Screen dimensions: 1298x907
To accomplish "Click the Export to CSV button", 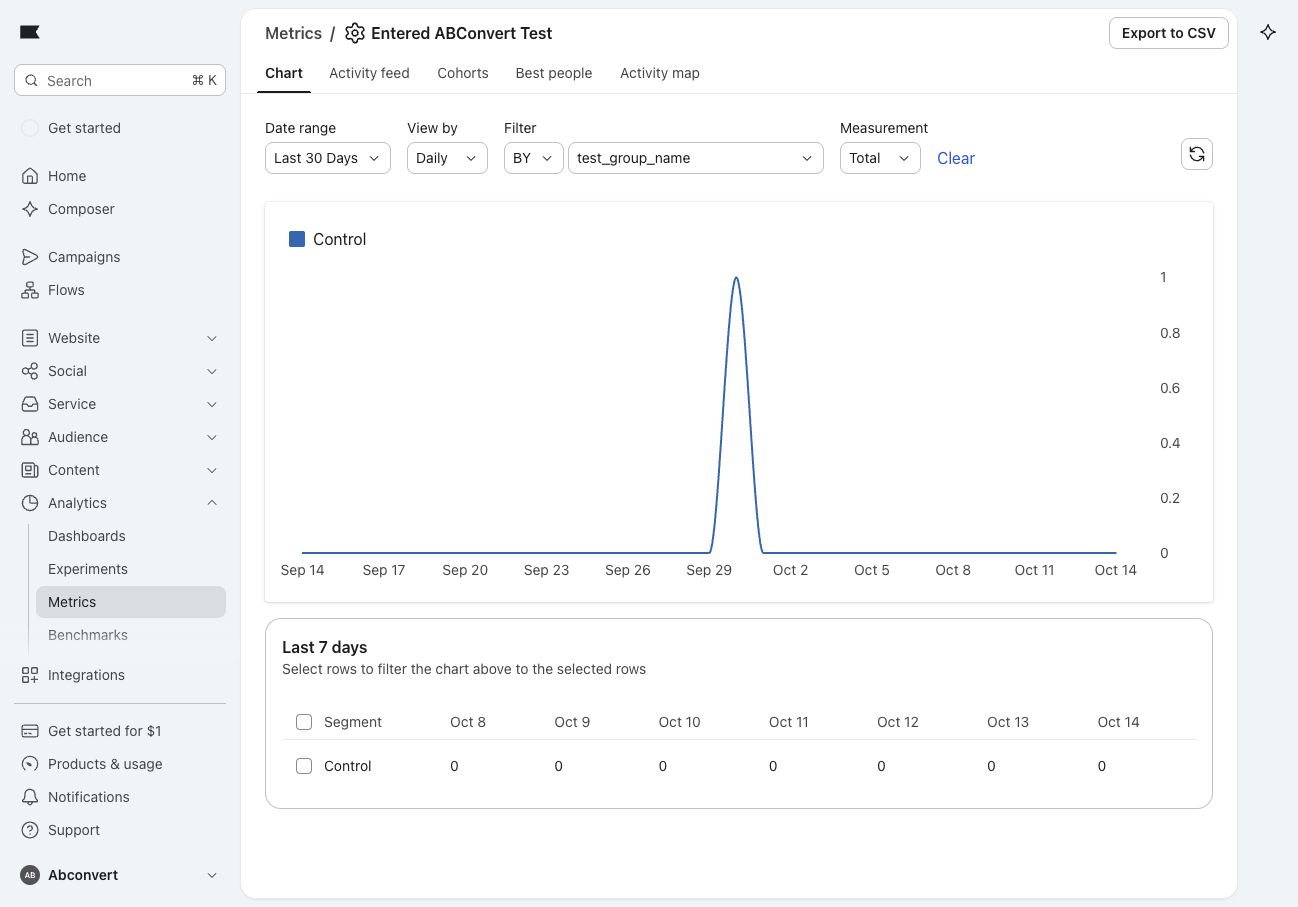I will pos(1169,33).
